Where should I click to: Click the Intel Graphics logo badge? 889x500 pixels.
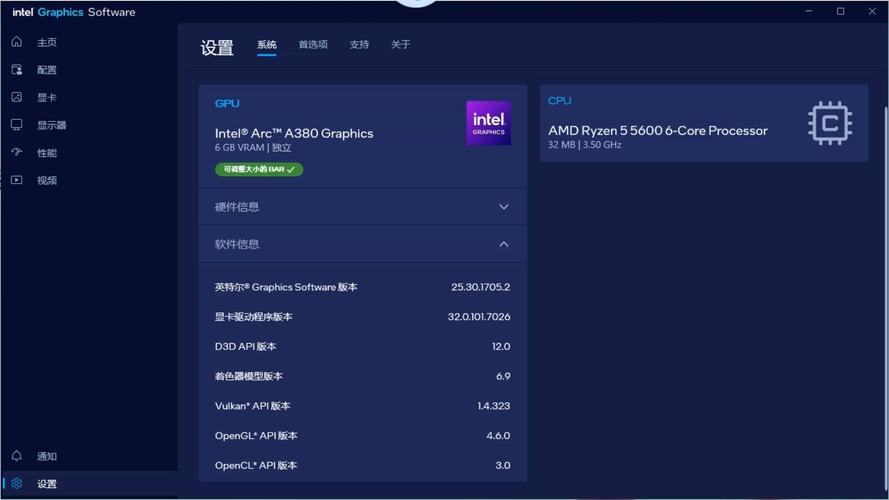pyautogui.click(x=488, y=123)
